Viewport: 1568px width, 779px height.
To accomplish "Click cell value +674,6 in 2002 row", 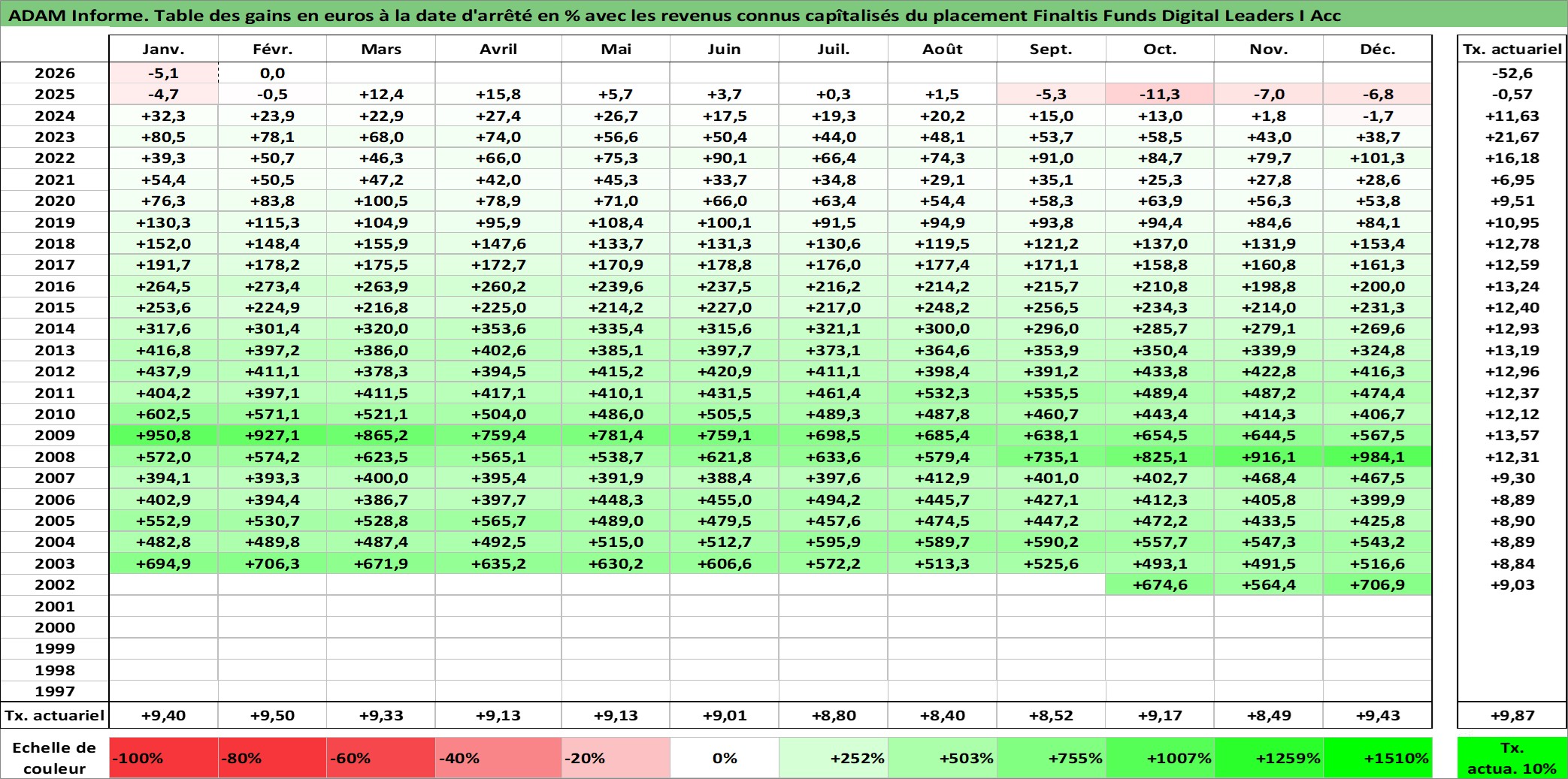I will [1159, 584].
